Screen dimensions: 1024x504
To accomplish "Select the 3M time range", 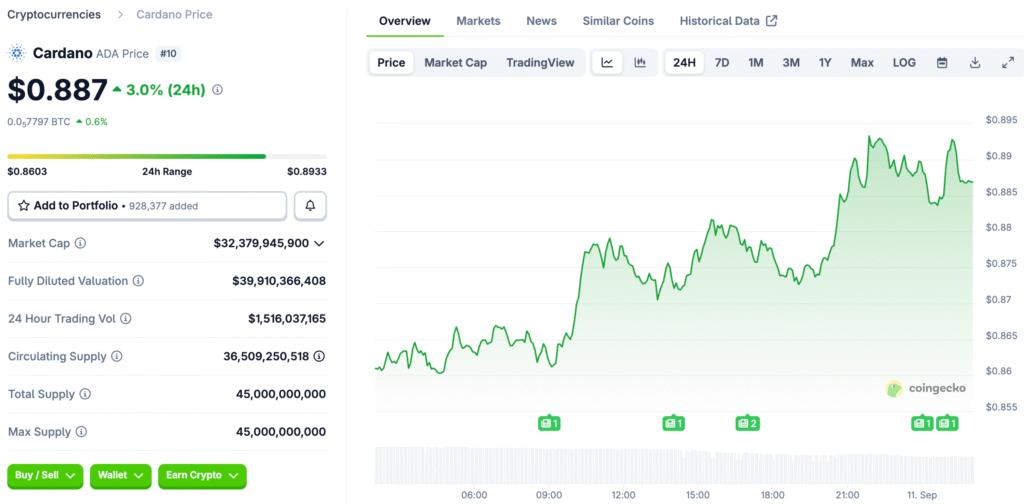I will click(791, 63).
